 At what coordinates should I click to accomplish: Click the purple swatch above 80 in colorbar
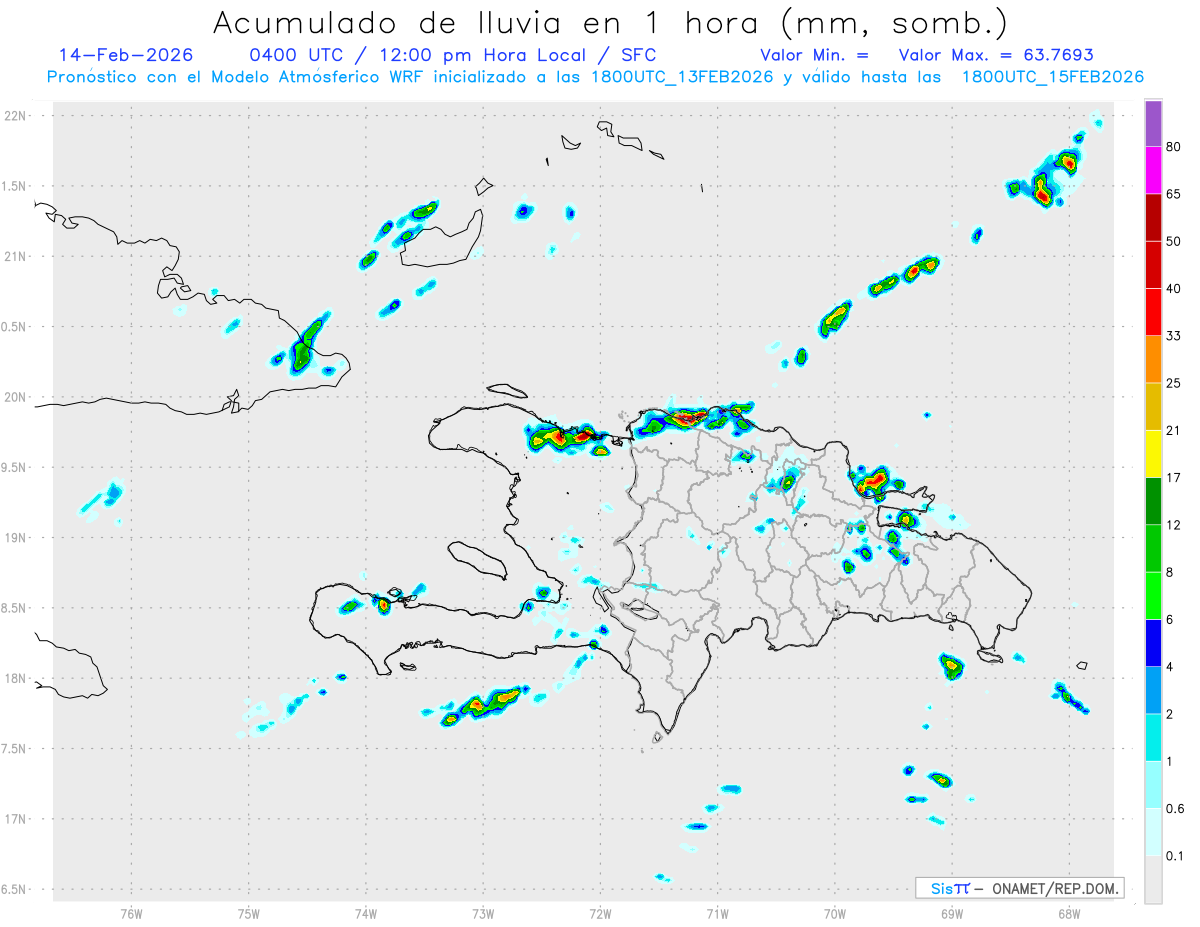[x=1153, y=124]
